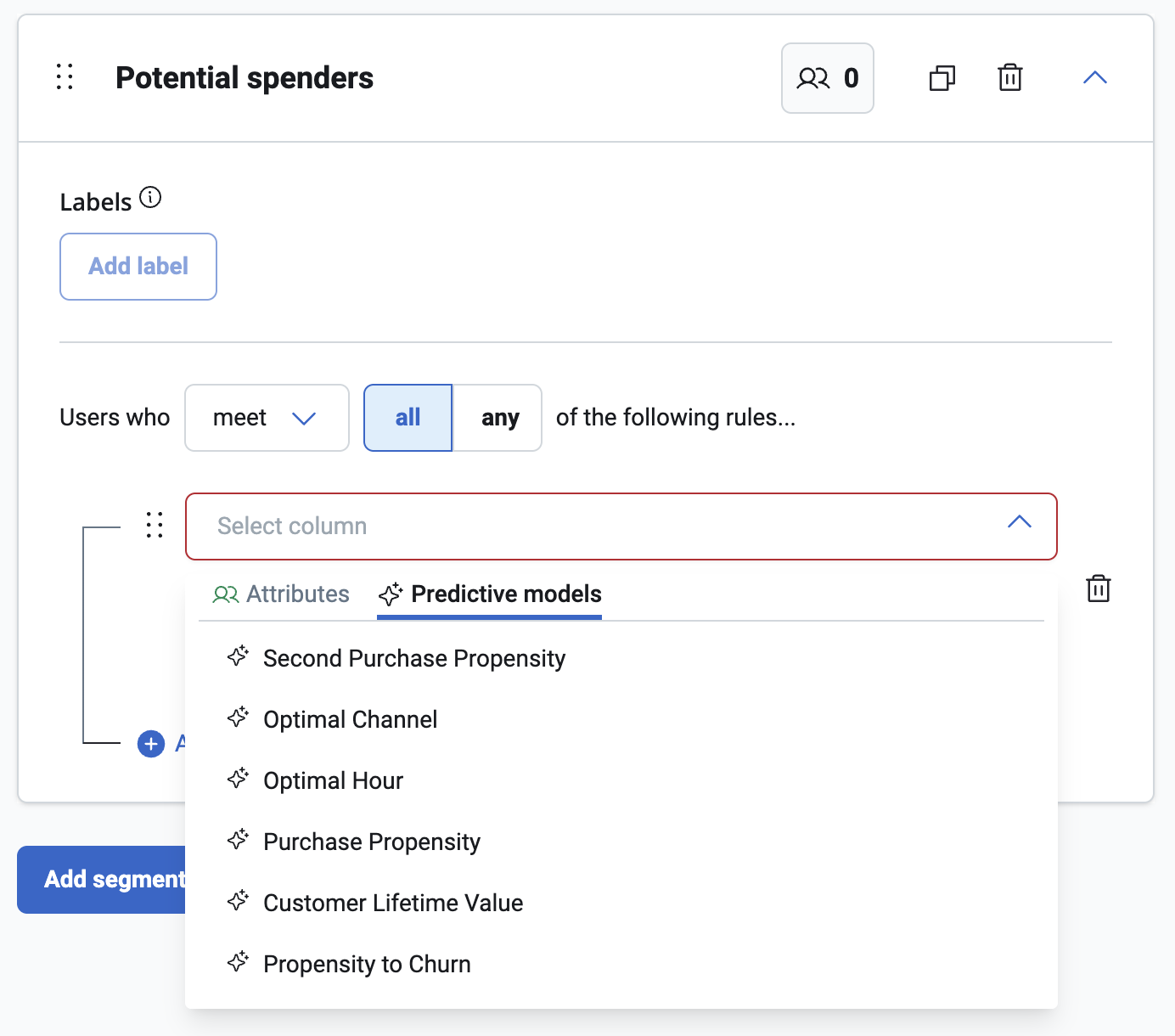Click the rule row drag handle

point(155,525)
